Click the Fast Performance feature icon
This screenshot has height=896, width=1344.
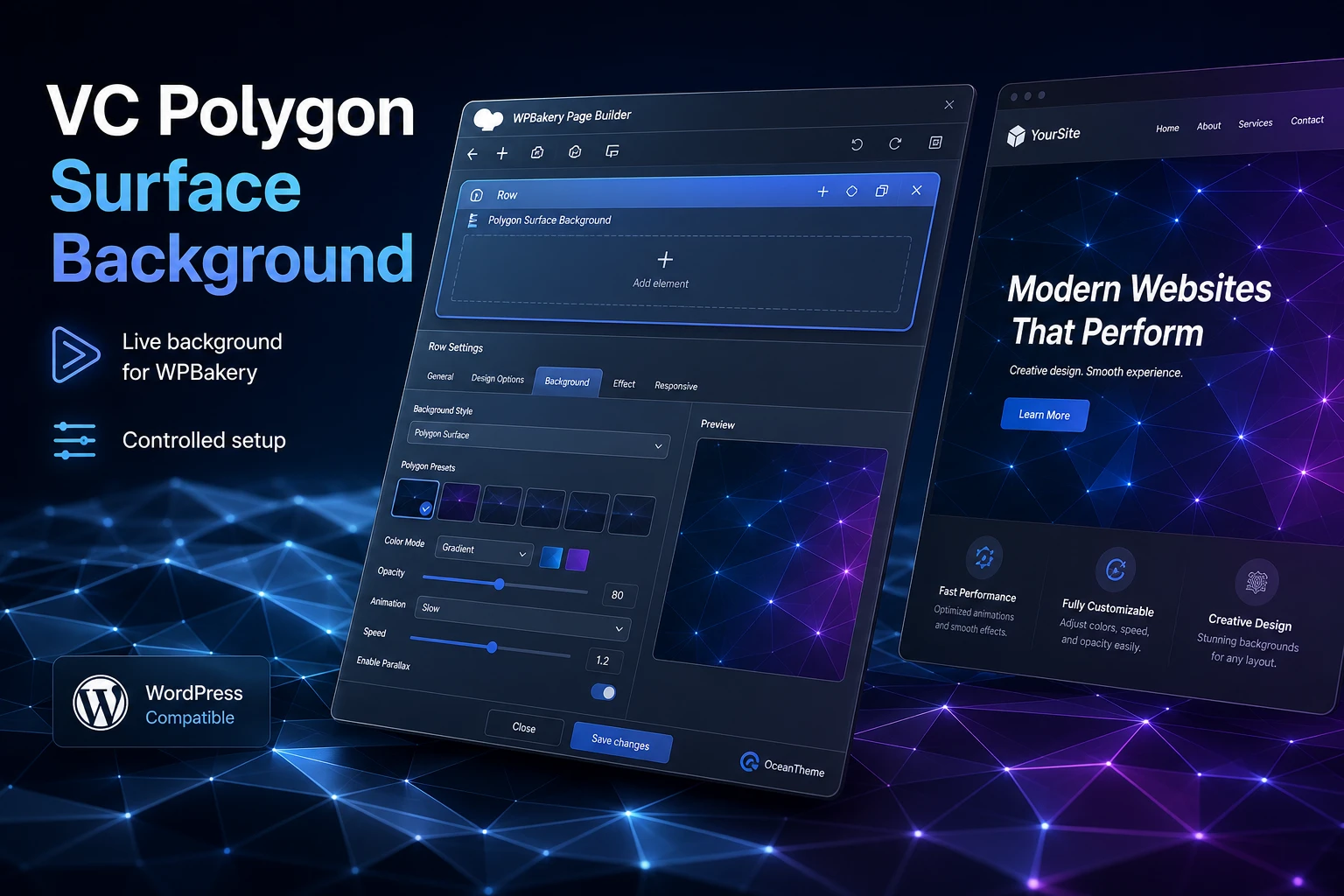click(984, 556)
